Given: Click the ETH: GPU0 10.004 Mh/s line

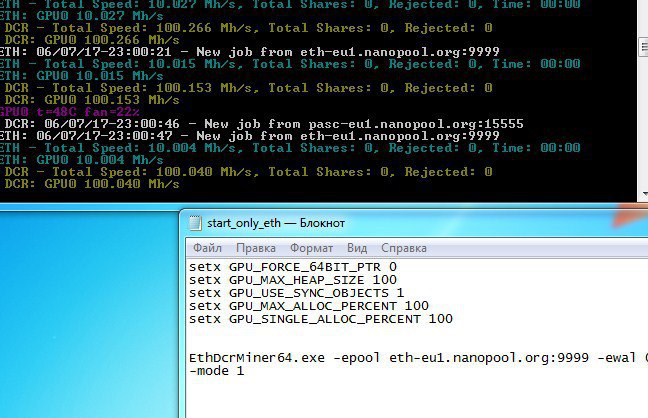Looking at the screenshot, I should coord(81,160).
